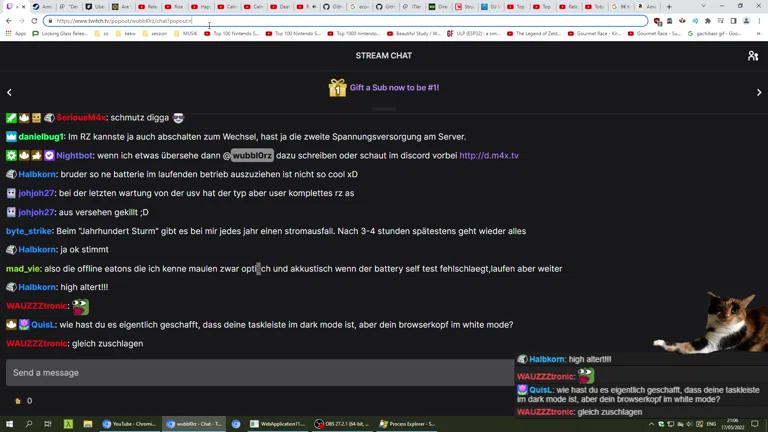Open a new browser tab
The width and height of the screenshot is (768, 432).
669,7
